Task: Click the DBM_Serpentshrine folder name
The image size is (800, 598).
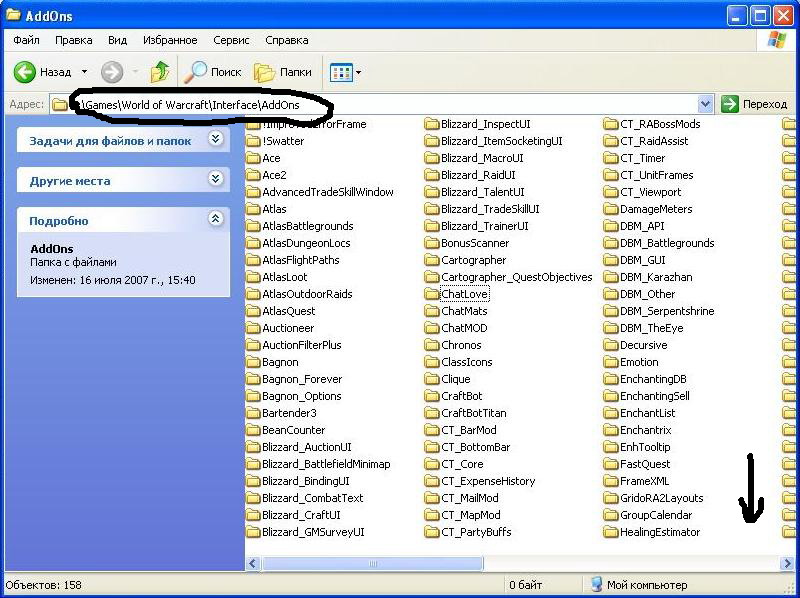Action: click(667, 311)
